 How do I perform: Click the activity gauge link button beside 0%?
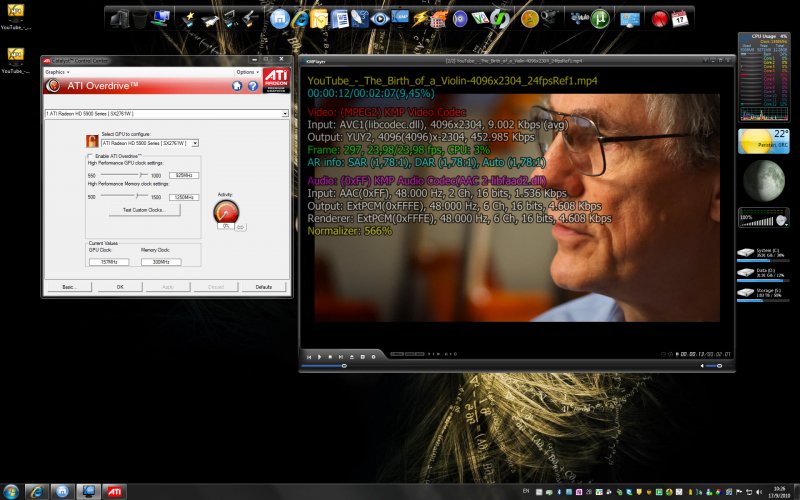coord(240,227)
